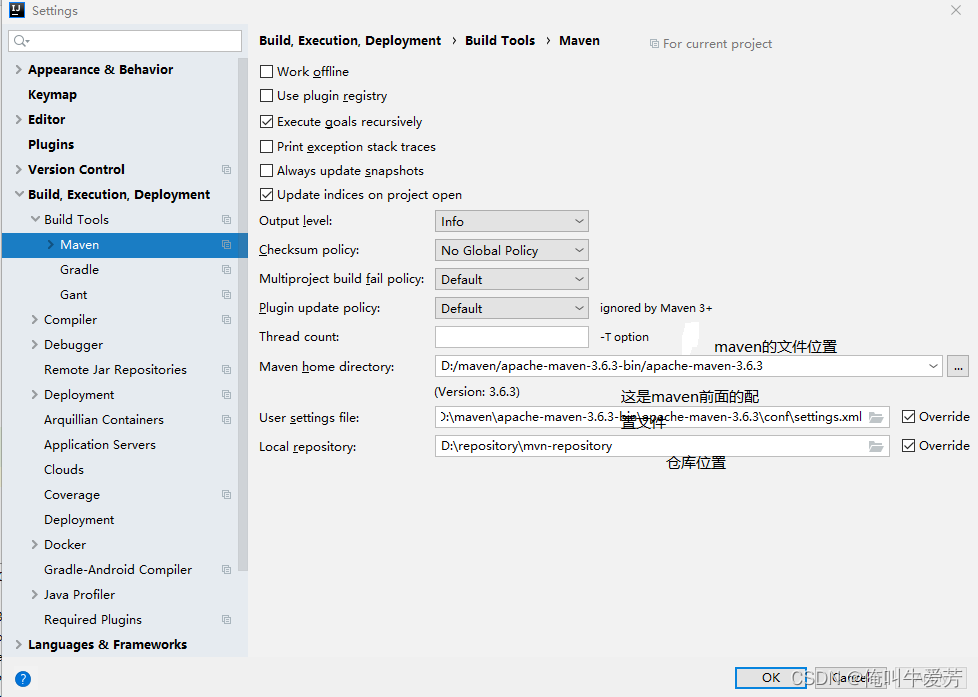Click project-level icon beside Gradle
The width and height of the screenshot is (978, 697).
pos(226,270)
